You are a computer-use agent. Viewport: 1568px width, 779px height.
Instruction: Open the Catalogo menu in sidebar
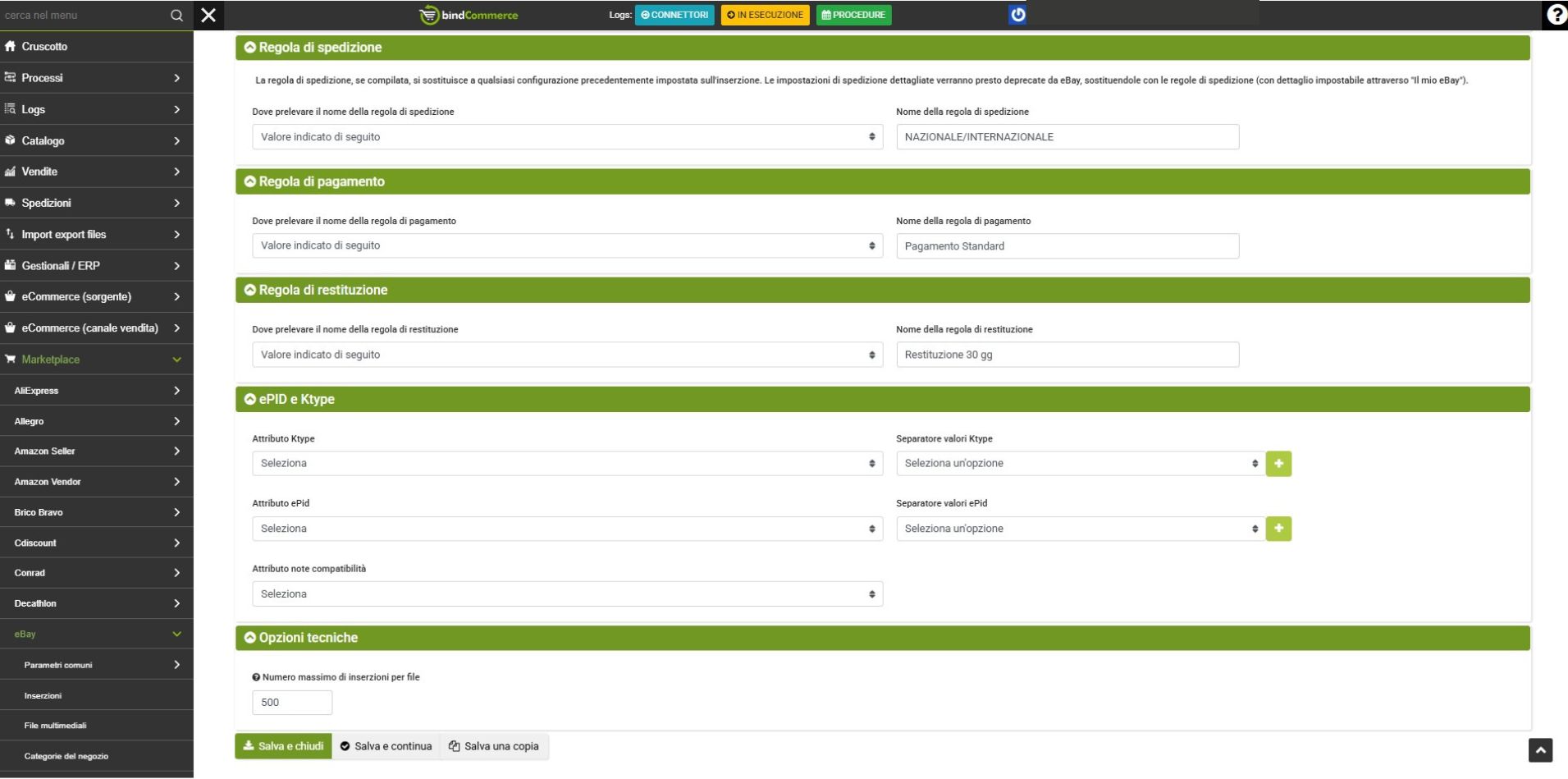[x=96, y=141]
